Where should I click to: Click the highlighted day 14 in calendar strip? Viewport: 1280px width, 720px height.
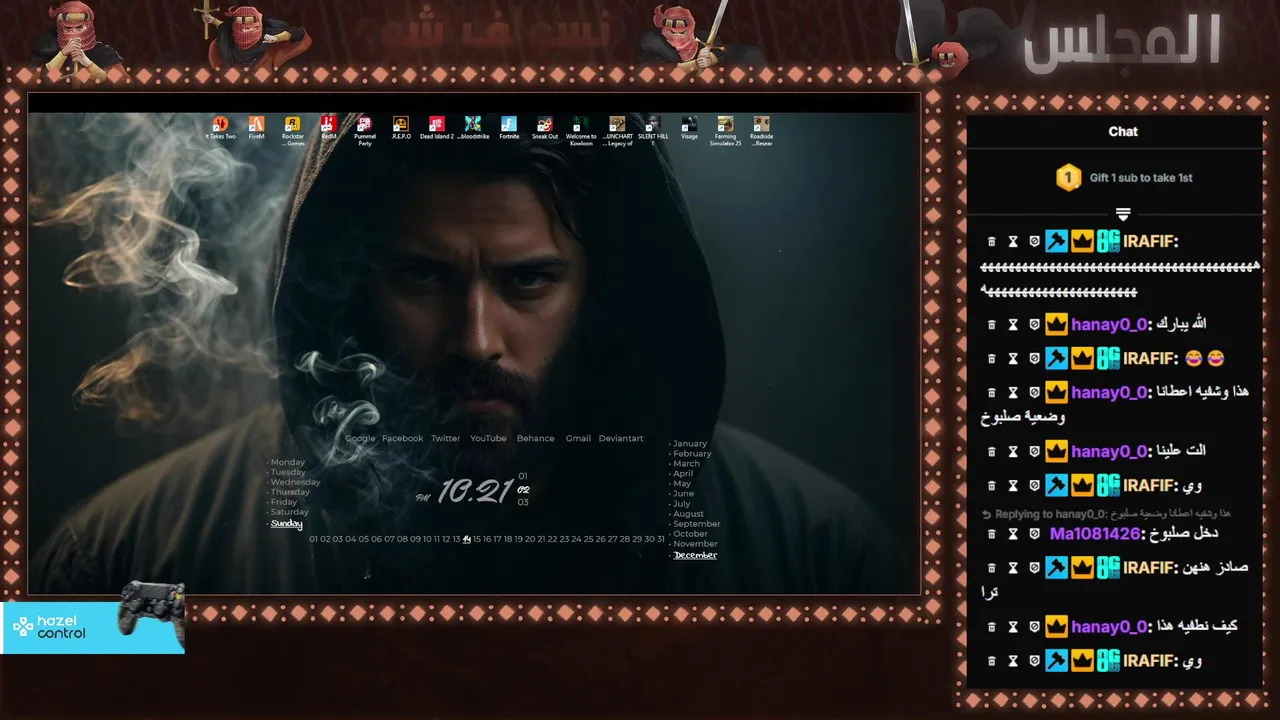[467, 539]
